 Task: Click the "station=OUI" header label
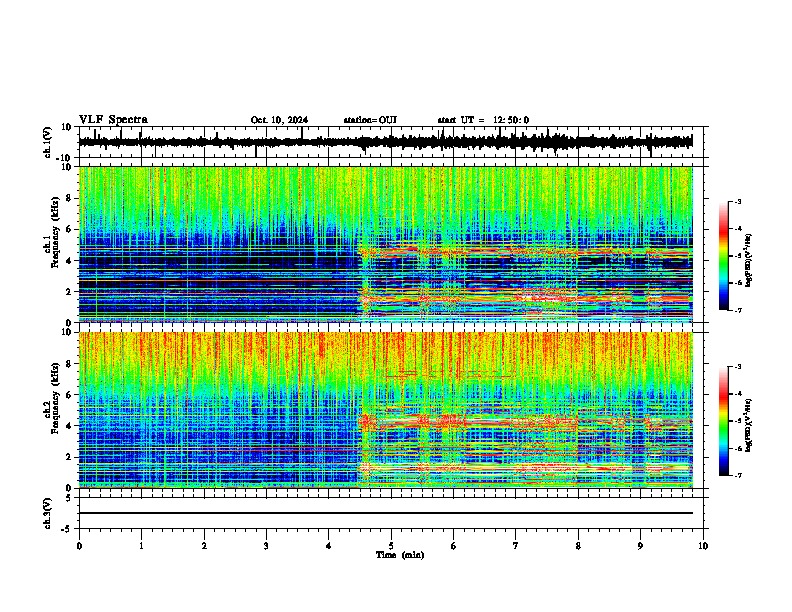370,120
